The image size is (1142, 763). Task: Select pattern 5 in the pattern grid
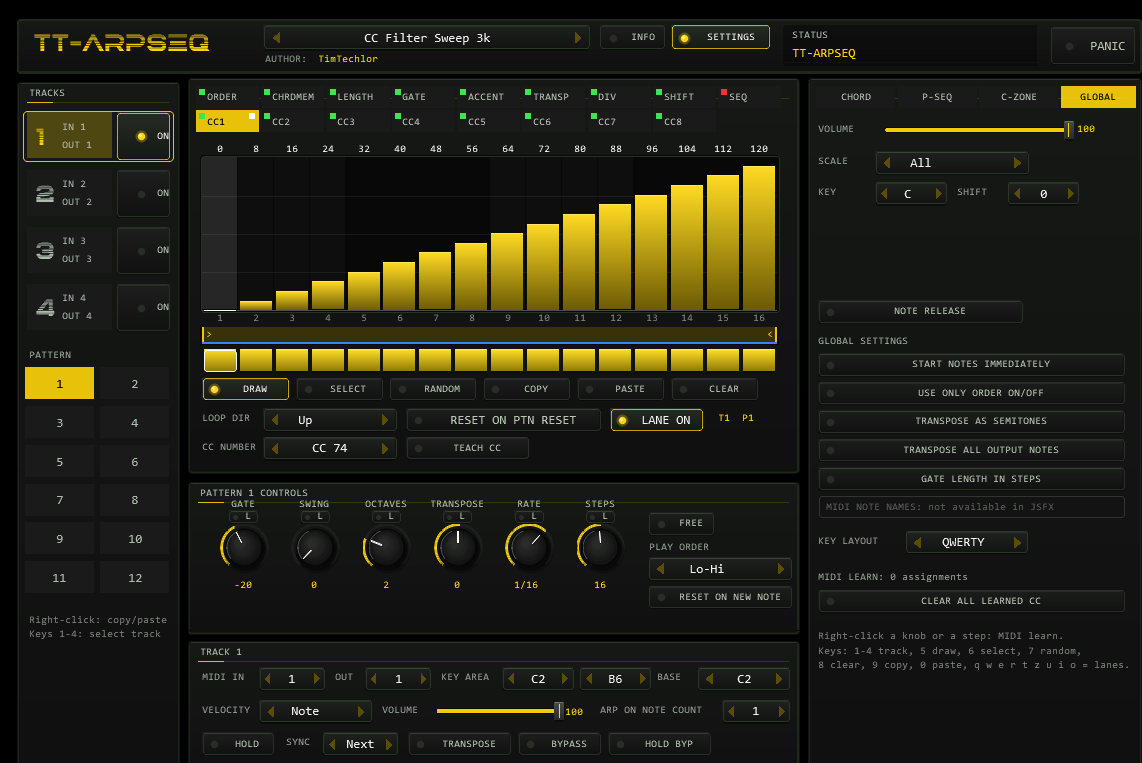pos(60,462)
